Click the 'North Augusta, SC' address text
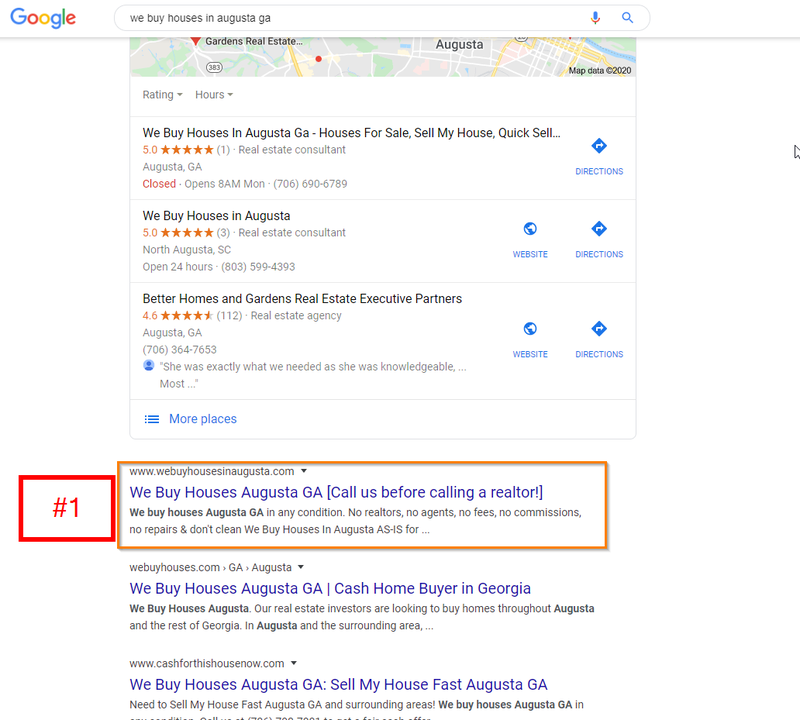The height and width of the screenshot is (720, 800). [x=187, y=250]
